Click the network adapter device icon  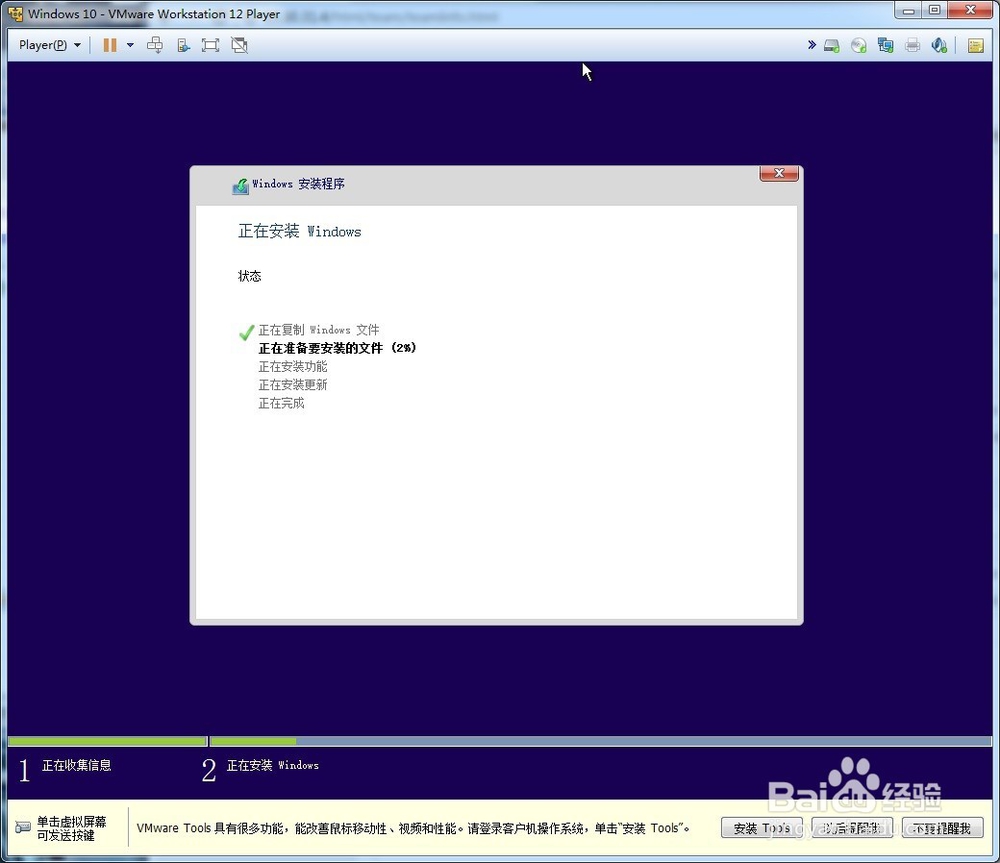885,45
